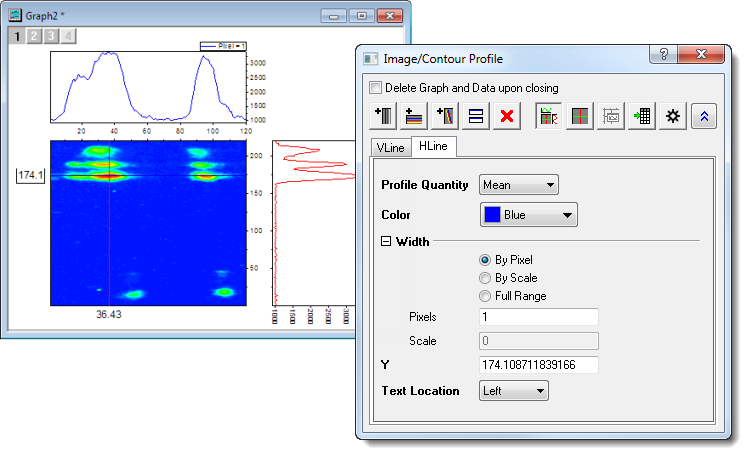Image resolution: width=745 pixels, height=452 pixels.
Task: Click the green arrow worksheet output icon
Action: pos(640,116)
